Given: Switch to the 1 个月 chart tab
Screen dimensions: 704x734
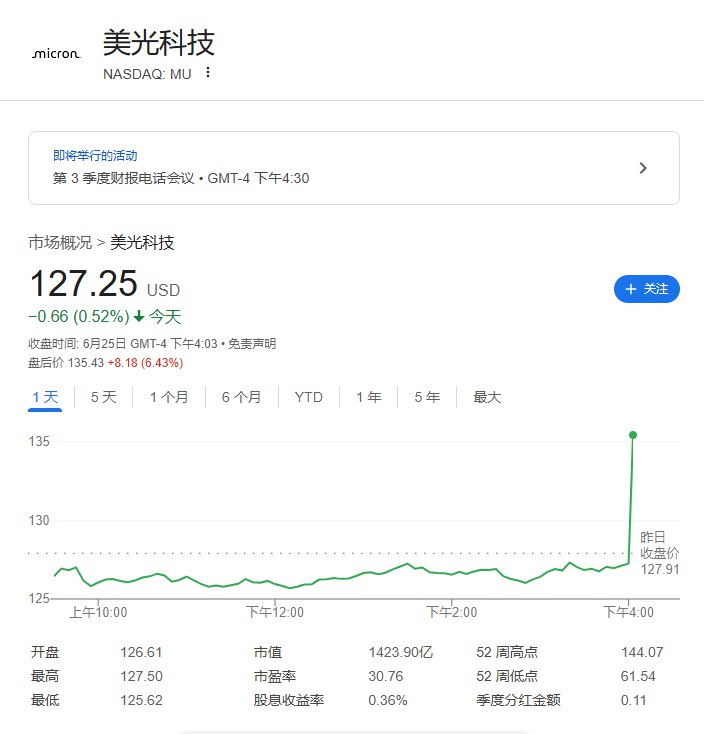Looking at the screenshot, I should point(169,397).
